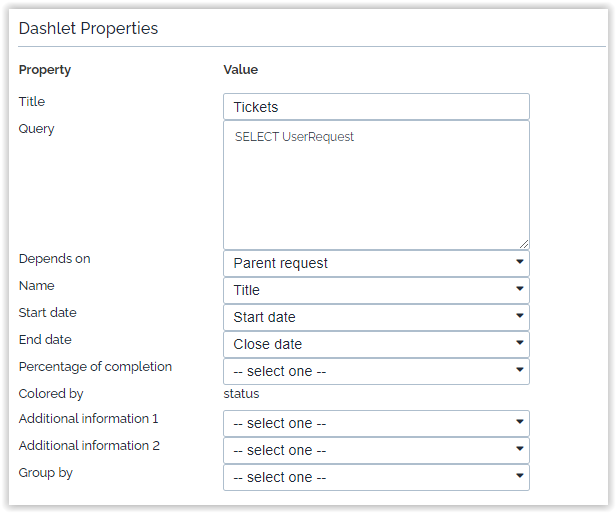Expand the Additional information 1 dropdown
Image resolution: width=616 pixels, height=513 pixels.
click(x=376, y=423)
